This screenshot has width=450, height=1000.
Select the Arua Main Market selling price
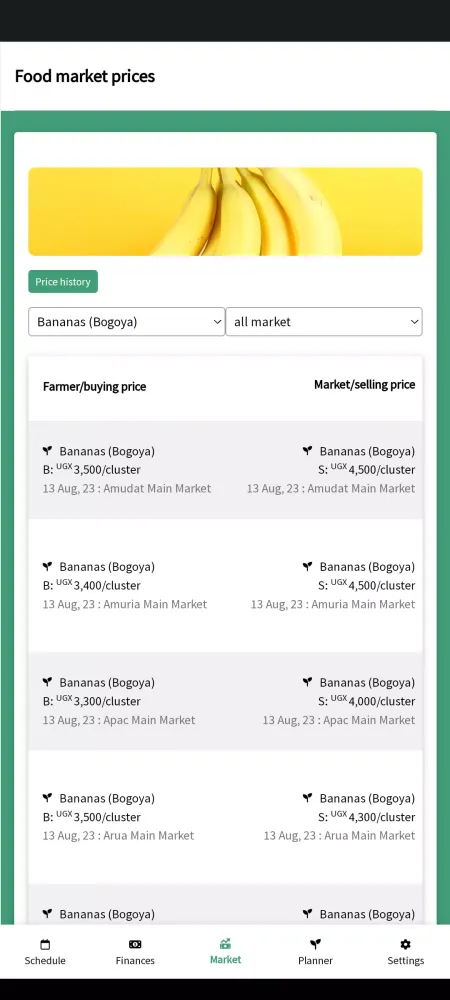point(367,817)
